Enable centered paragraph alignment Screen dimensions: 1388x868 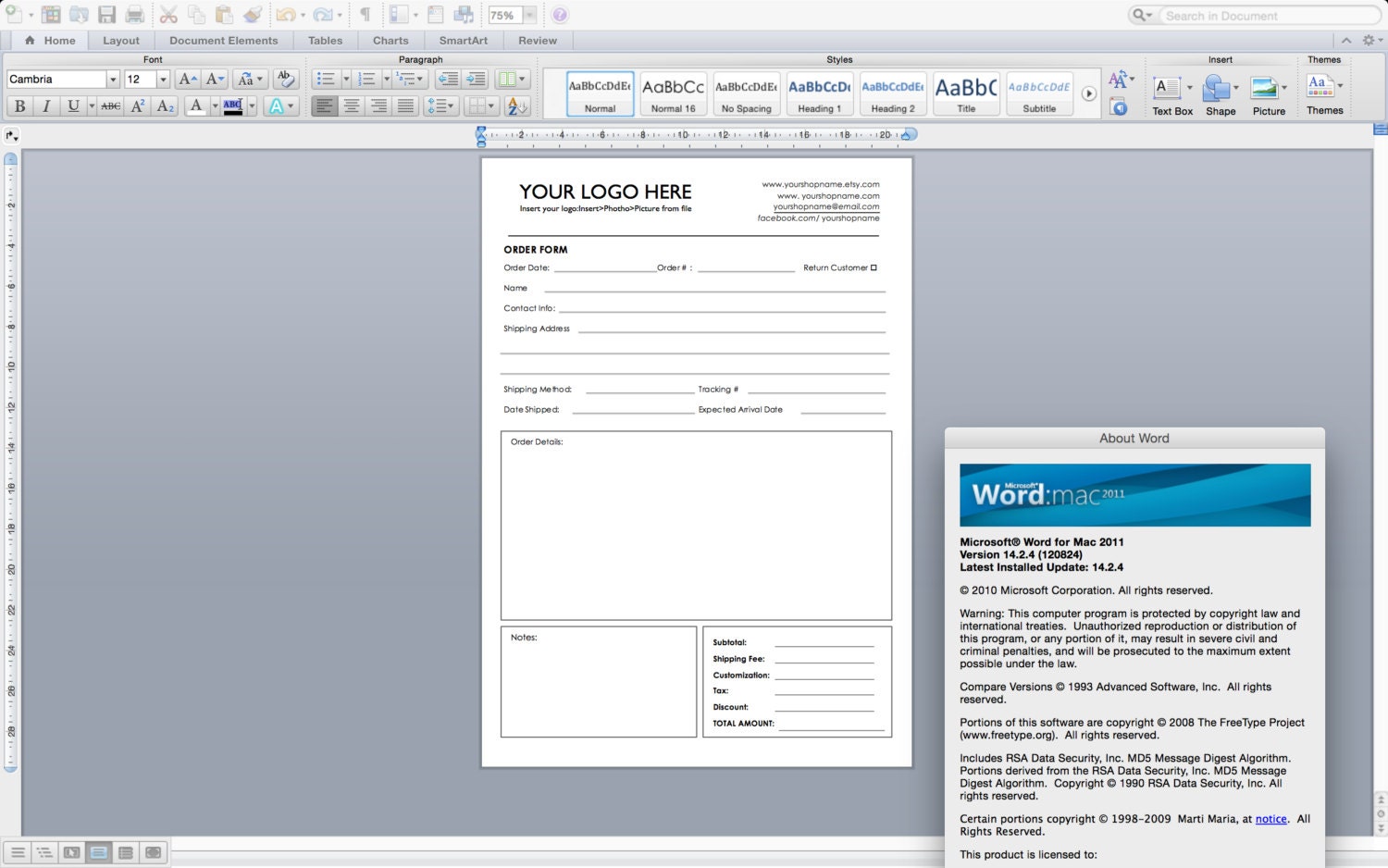[352, 105]
